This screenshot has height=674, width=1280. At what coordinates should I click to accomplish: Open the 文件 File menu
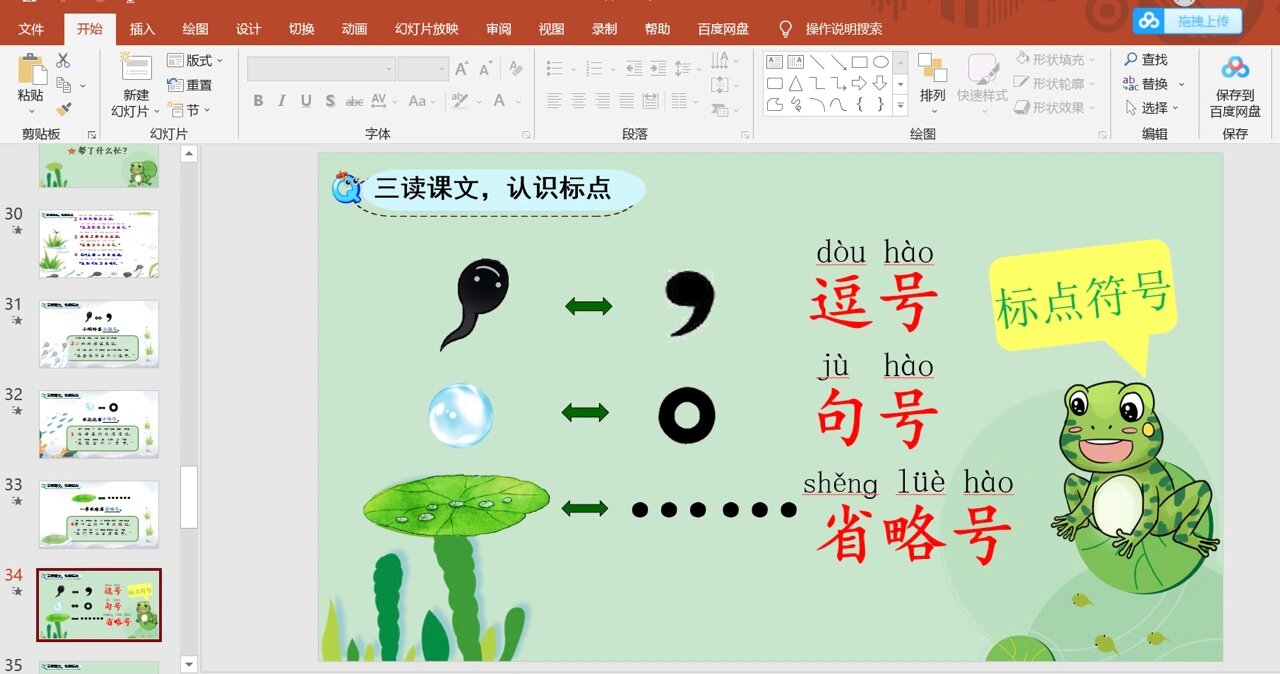[31, 29]
